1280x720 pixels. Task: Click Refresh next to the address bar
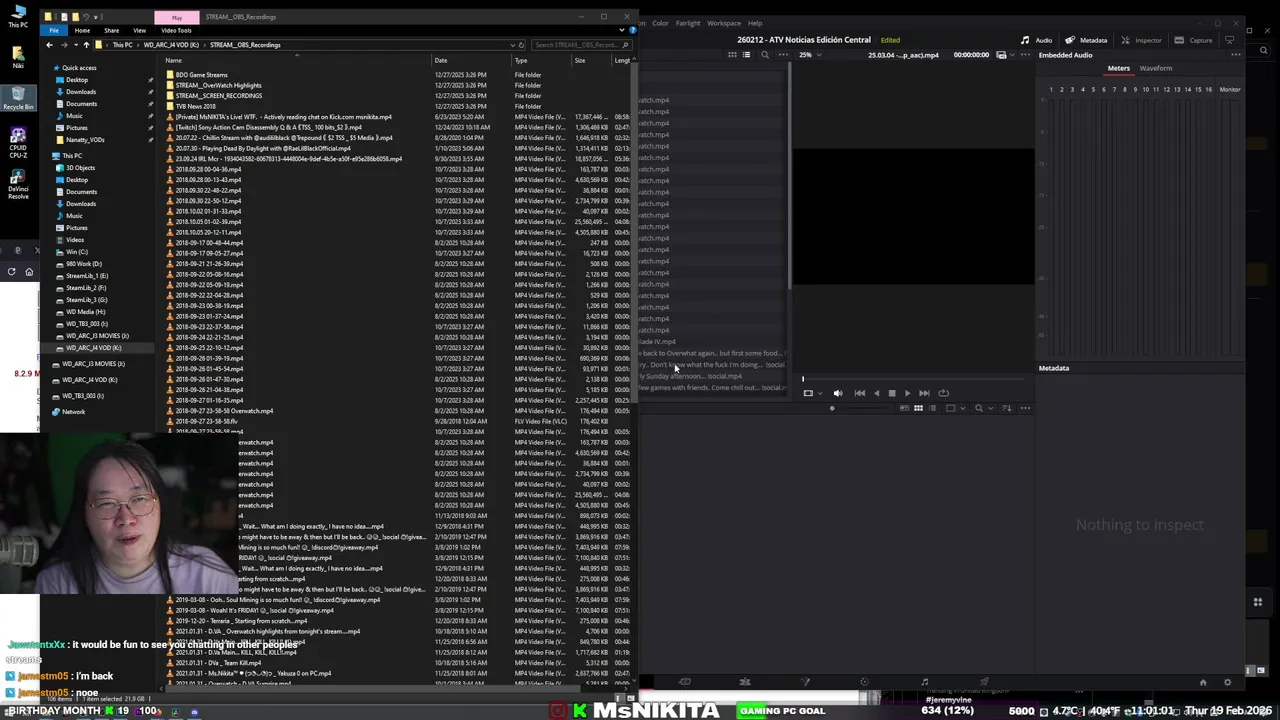pos(522,45)
